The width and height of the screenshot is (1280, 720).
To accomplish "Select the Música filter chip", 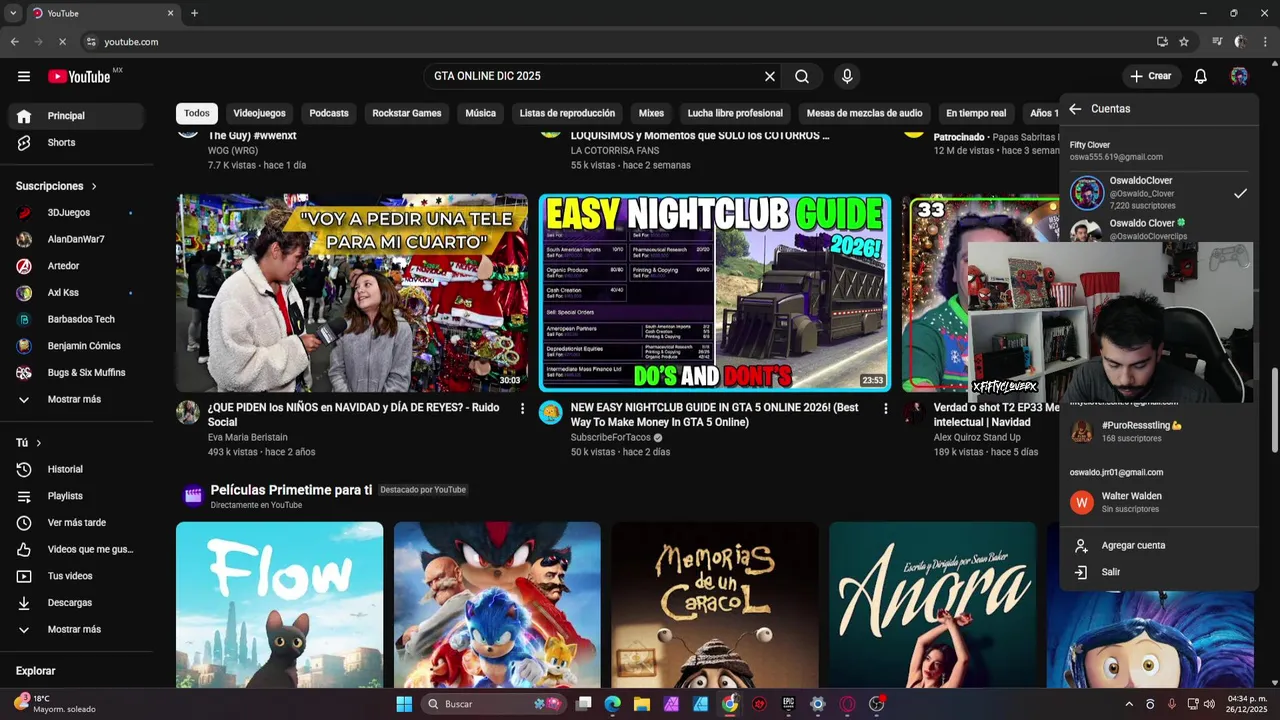I will (x=480, y=113).
